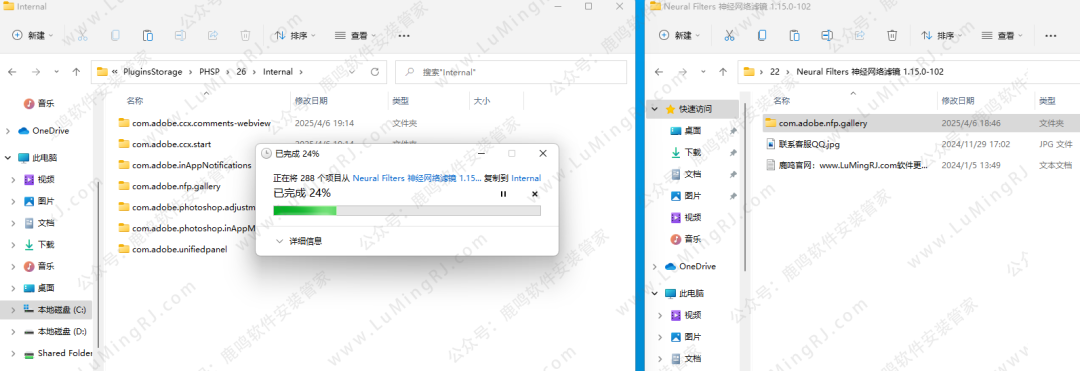Select com.adobe.ccx.start folder
Viewport: 1080px width, 371px height.
click(x=165, y=144)
